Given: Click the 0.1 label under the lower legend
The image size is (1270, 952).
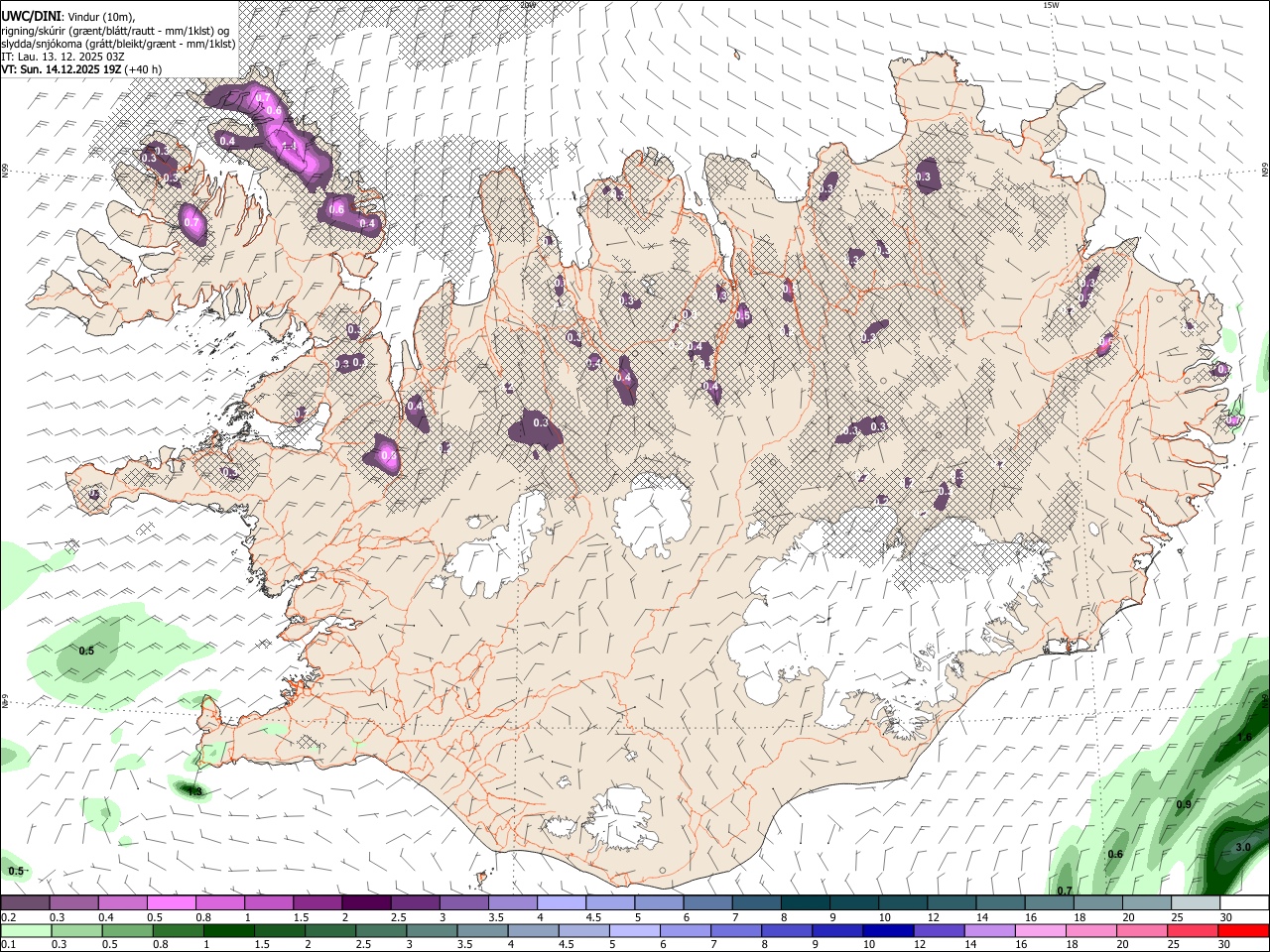Looking at the screenshot, I should point(8,944).
